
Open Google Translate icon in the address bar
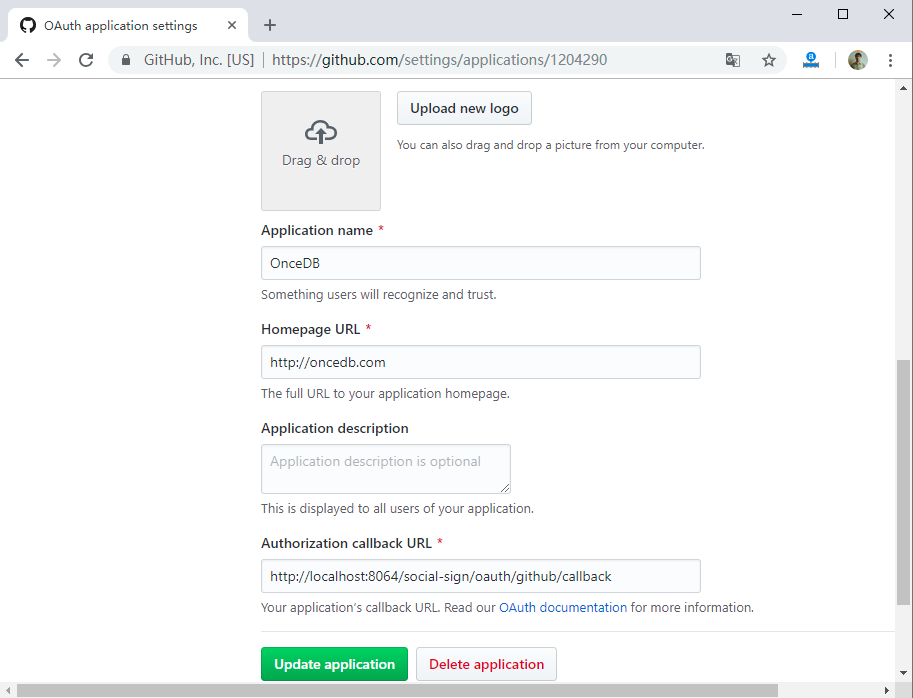point(732,60)
